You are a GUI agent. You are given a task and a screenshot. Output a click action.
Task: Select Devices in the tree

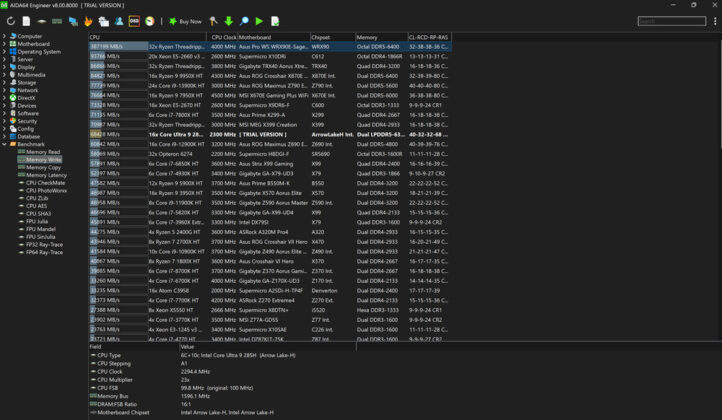27,106
